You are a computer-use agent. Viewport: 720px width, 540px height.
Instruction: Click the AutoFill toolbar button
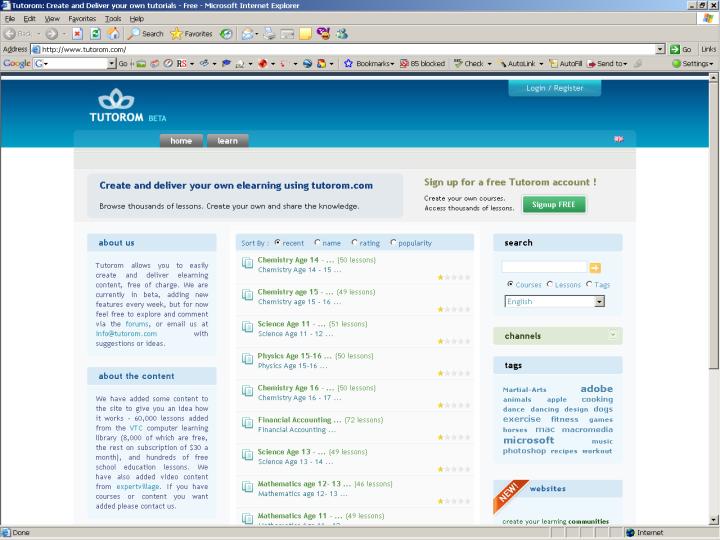[x=566, y=63]
